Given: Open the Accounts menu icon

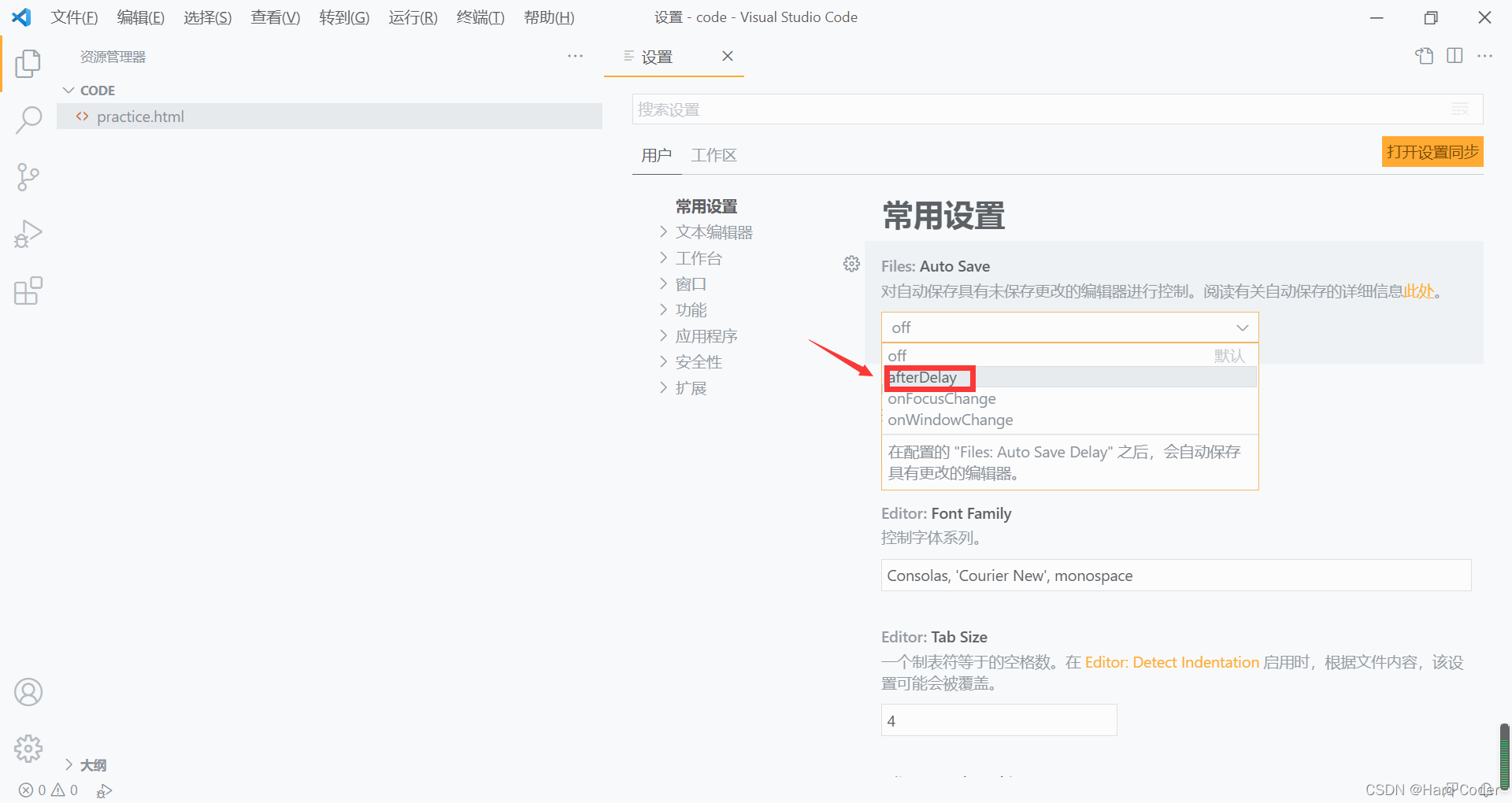Looking at the screenshot, I should coord(28,692).
